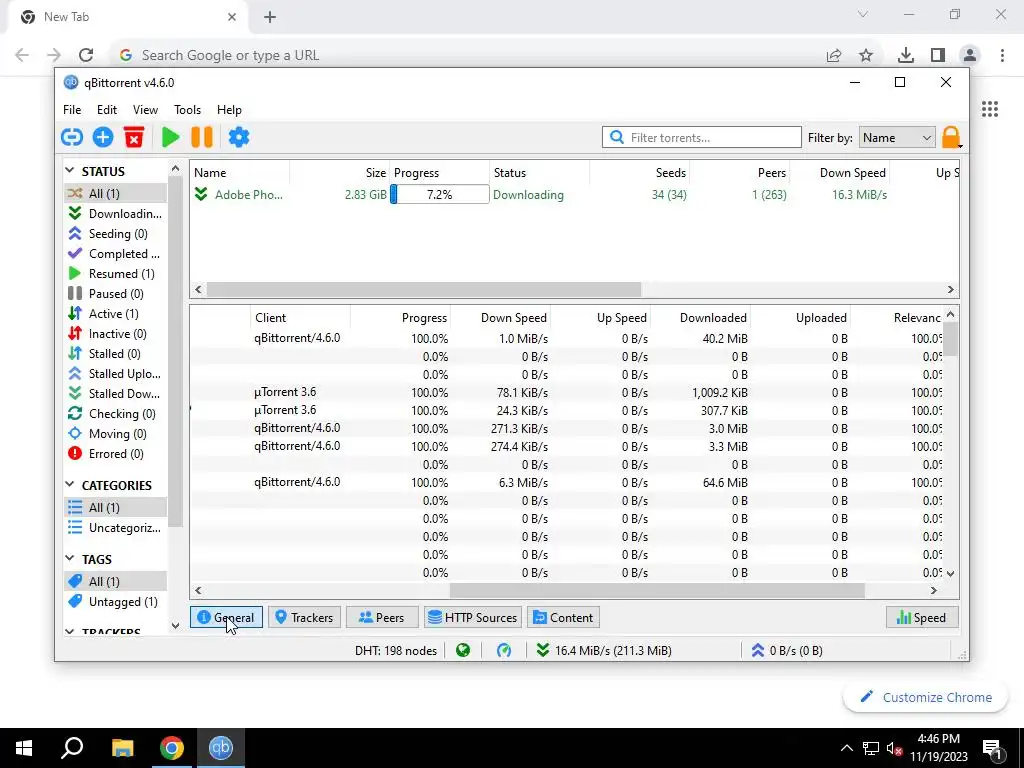Screen dimensions: 1024x768
Task: Select Moving (0) status filter
Action: click(x=116, y=434)
